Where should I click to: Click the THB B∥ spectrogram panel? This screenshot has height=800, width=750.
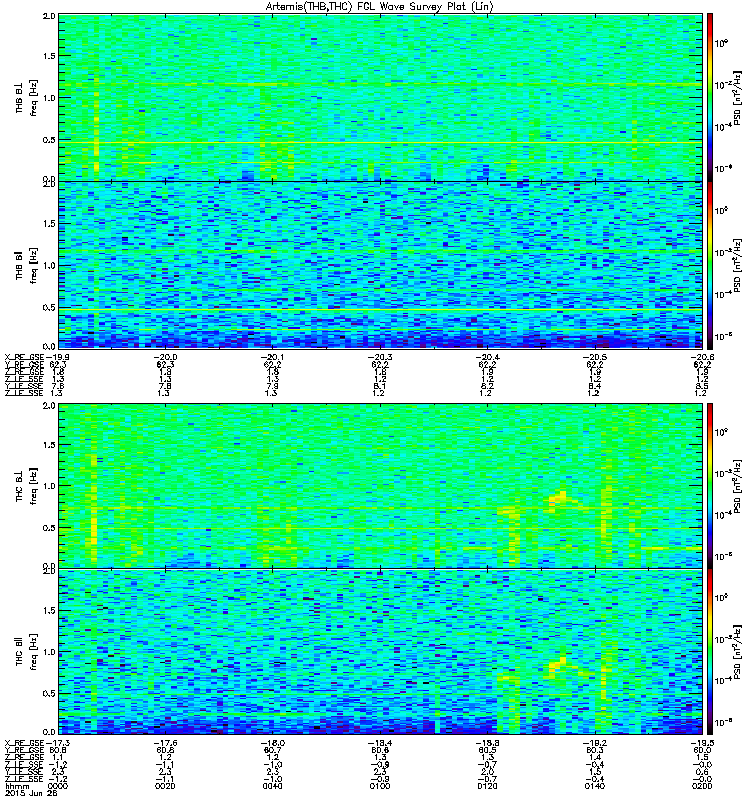381,265
